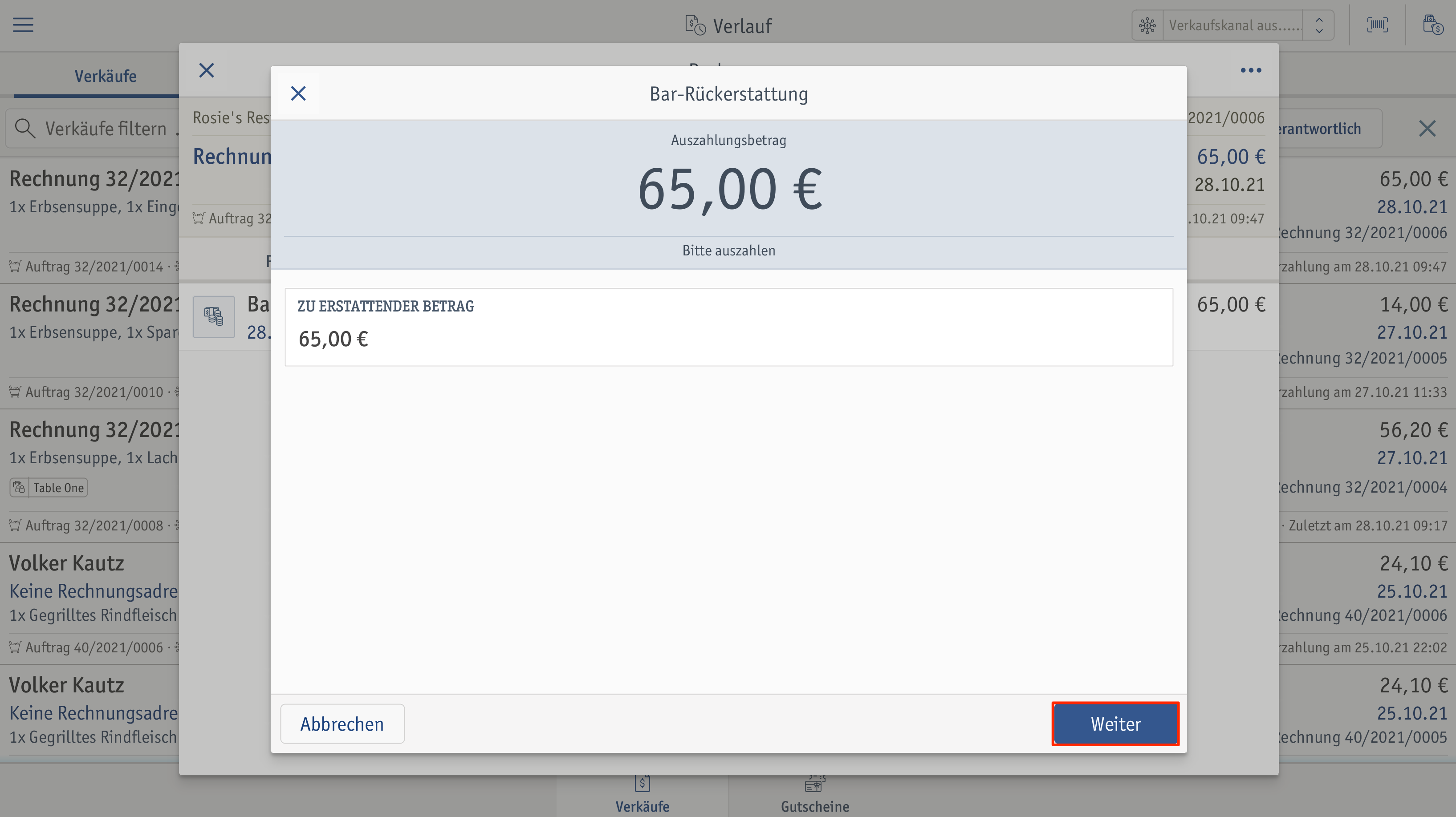1456x817 pixels.
Task: Close the Bar-Rückerstattung dialog
Action: [298, 94]
